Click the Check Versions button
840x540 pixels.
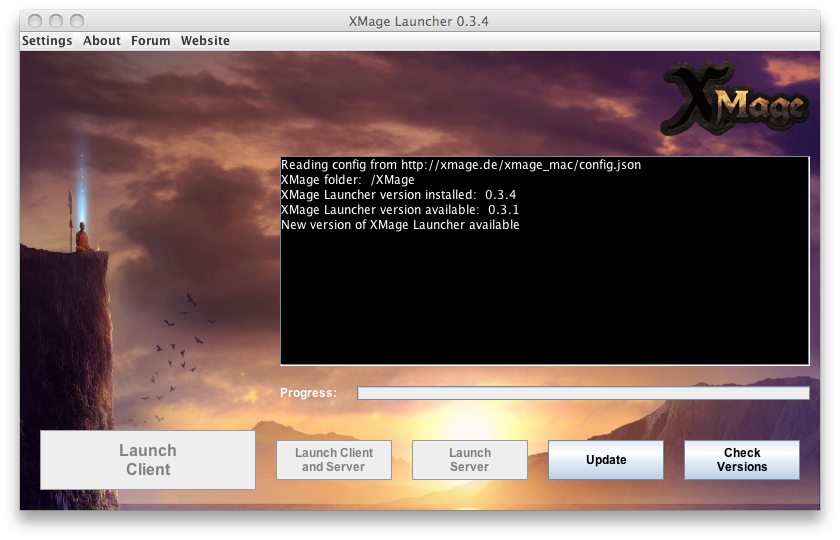click(x=742, y=460)
